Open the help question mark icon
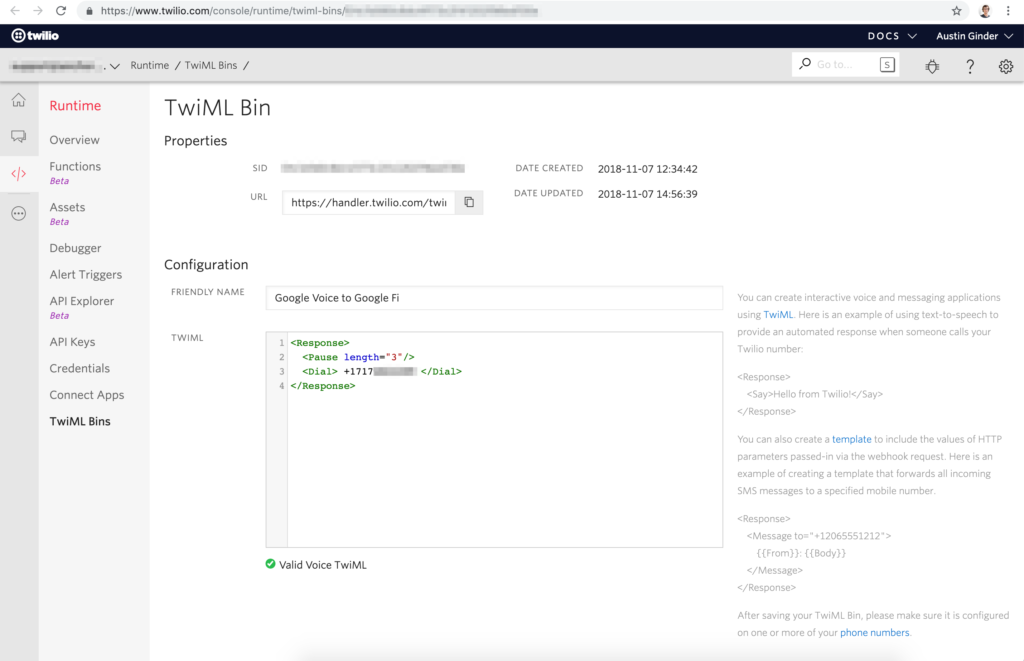The width and height of the screenshot is (1024, 661). coord(970,66)
